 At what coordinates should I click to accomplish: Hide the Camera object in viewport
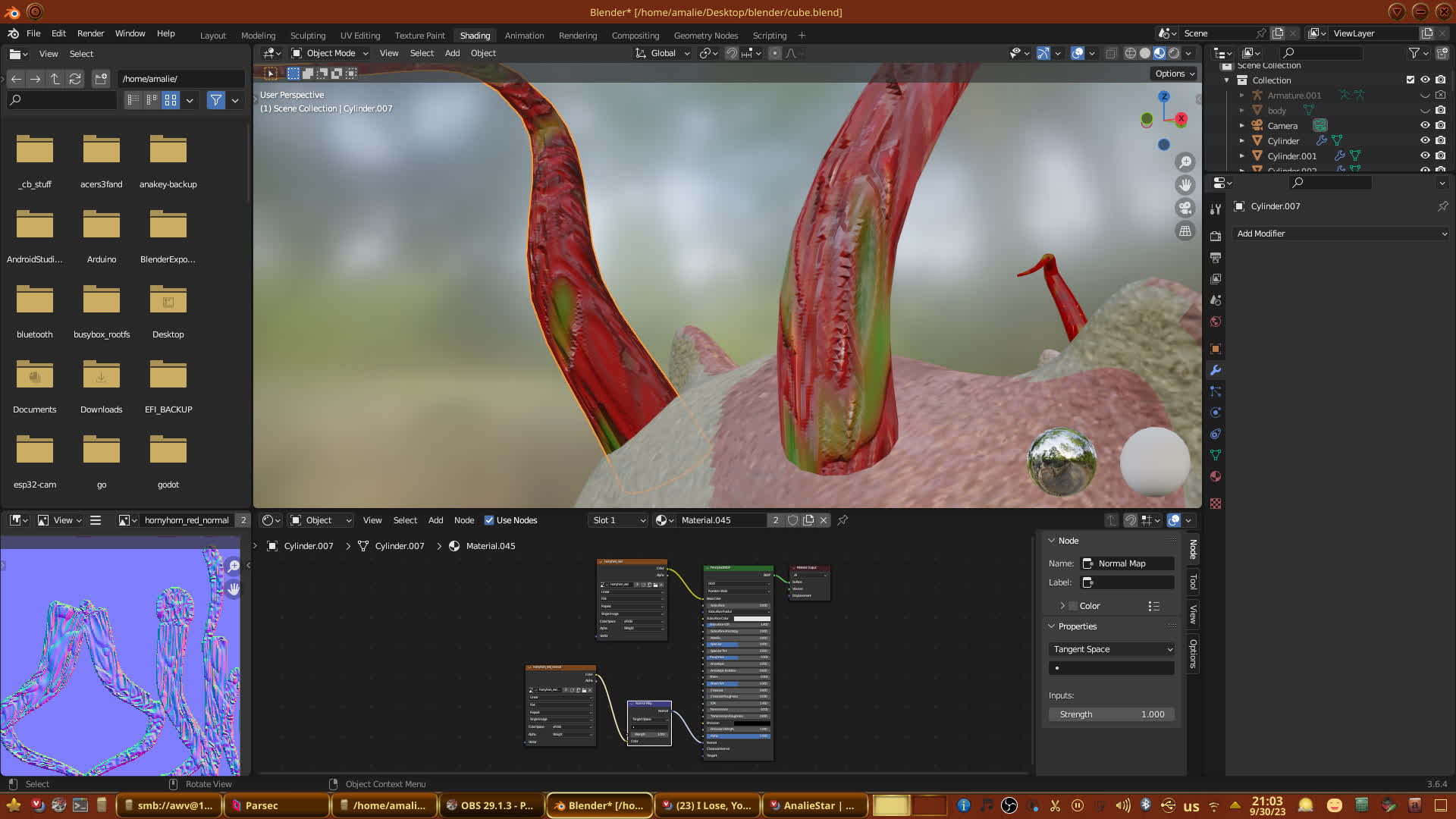point(1425,126)
